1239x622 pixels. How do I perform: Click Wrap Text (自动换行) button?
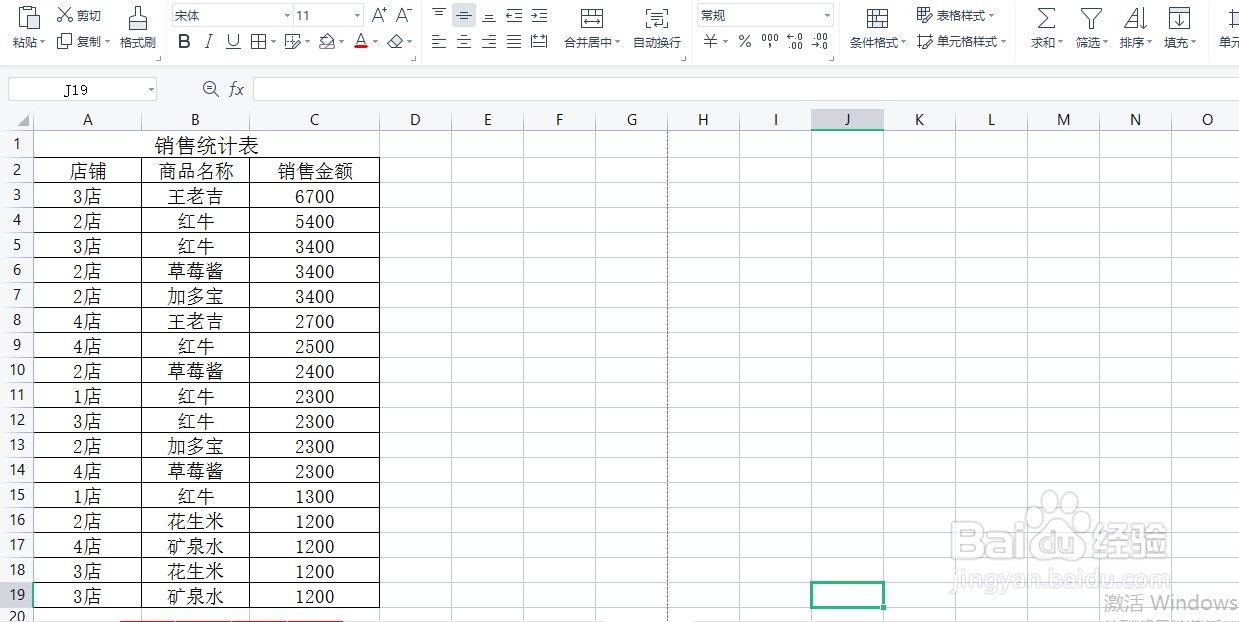tap(657, 27)
